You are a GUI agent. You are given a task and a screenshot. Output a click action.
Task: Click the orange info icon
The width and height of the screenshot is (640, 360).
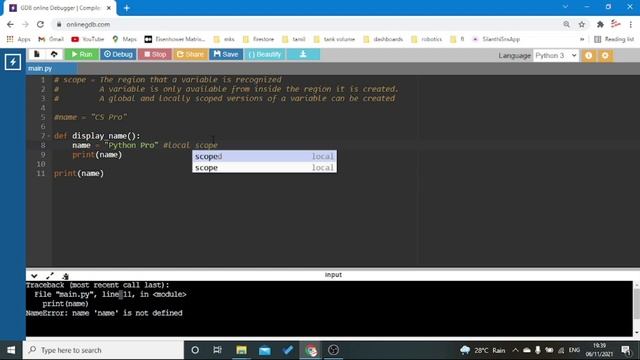589,56
